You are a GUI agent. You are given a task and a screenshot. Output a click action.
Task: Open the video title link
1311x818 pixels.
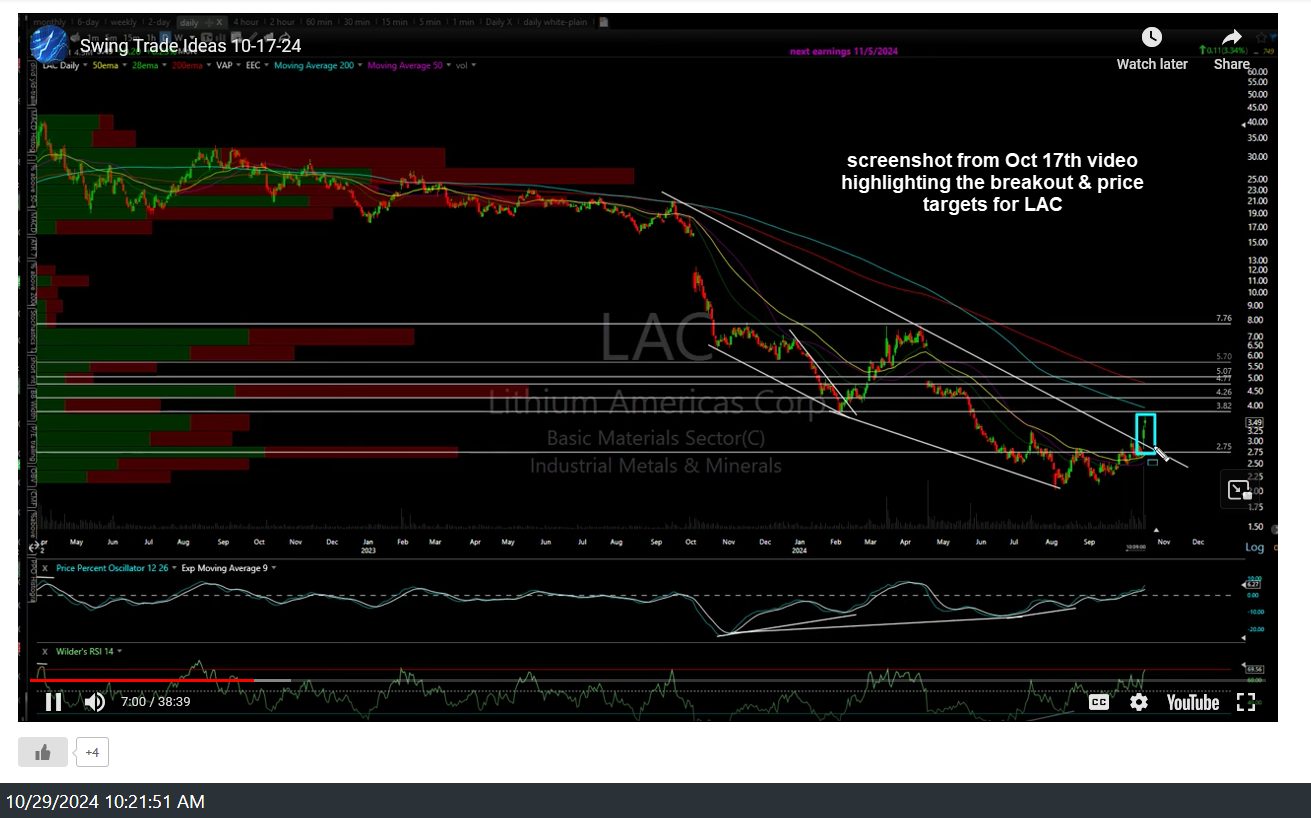pyautogui.click(x=190, y=46)
